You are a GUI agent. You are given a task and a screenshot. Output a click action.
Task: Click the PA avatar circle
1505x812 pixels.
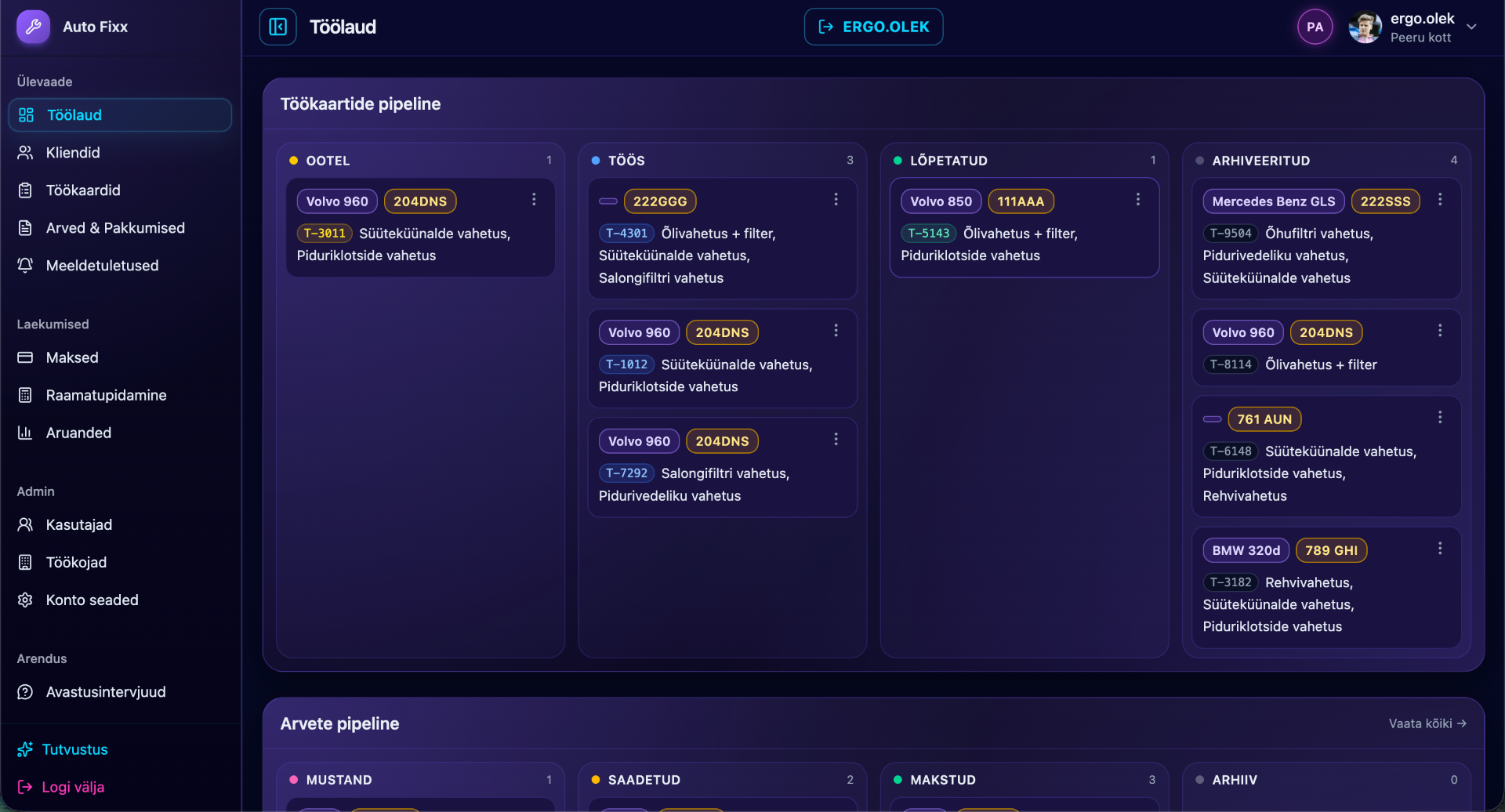[1315, 27]
